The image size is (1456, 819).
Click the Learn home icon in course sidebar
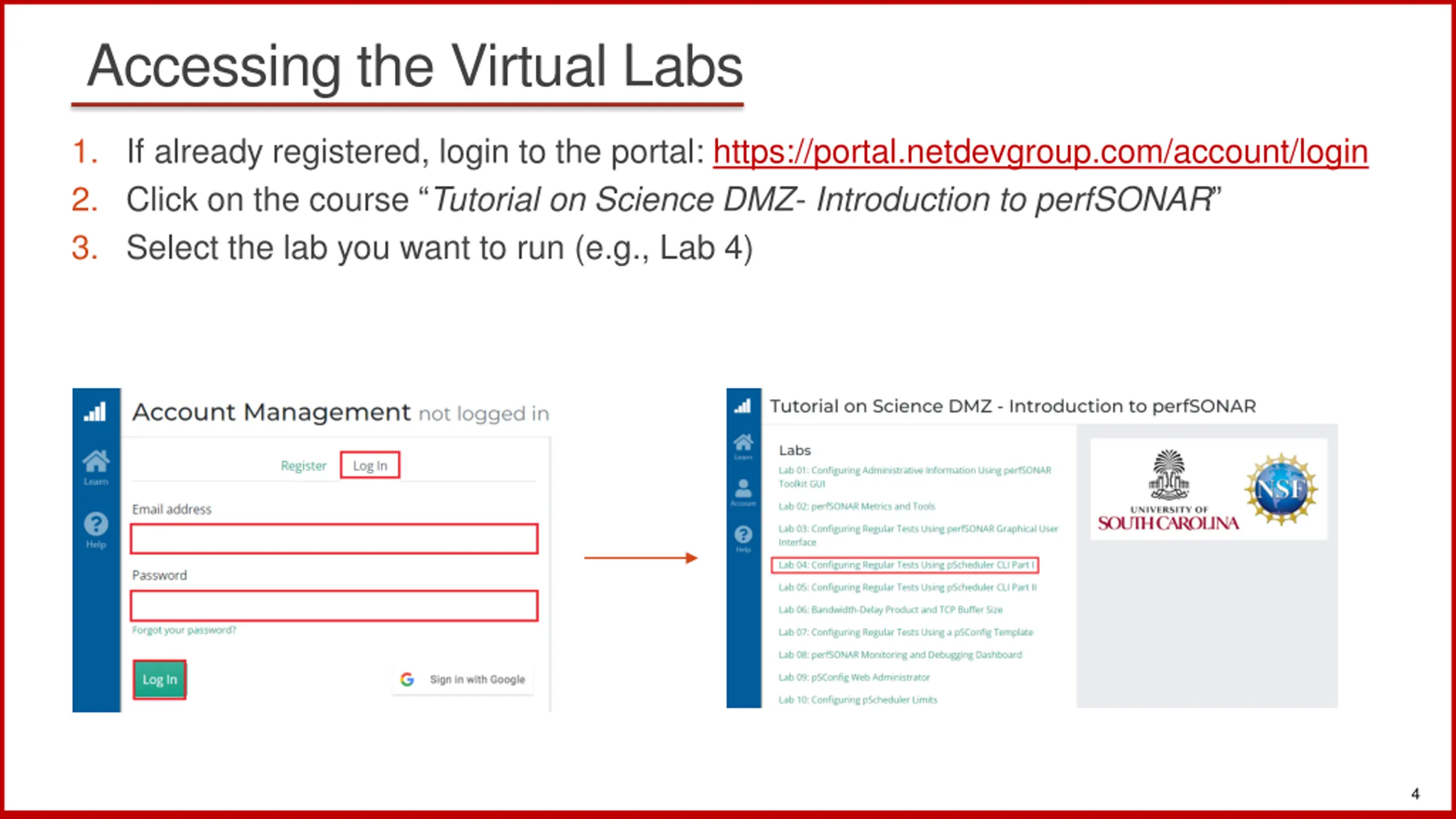tap(743, 442)
